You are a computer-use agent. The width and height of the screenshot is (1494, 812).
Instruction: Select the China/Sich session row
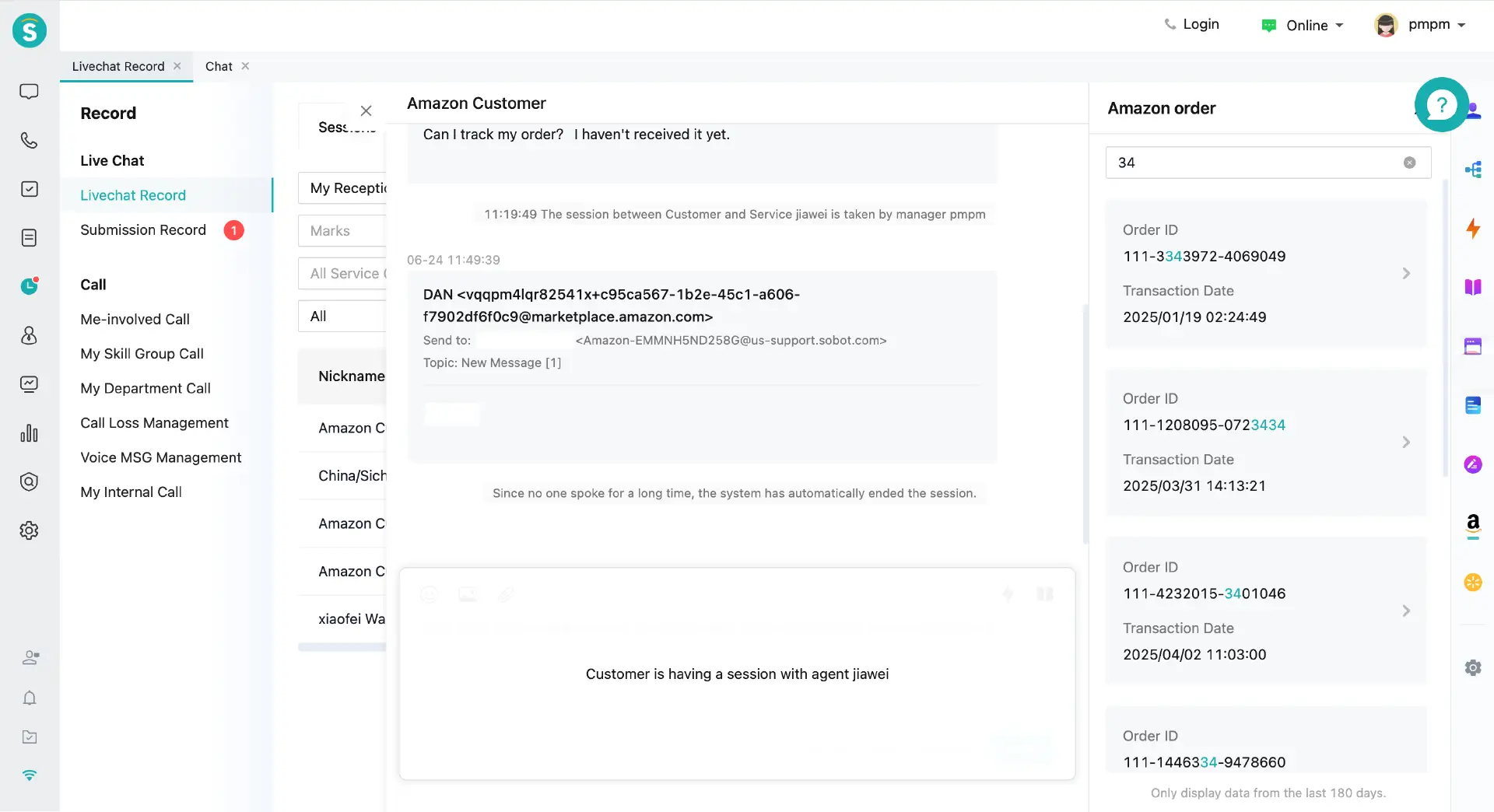point(342,476)
